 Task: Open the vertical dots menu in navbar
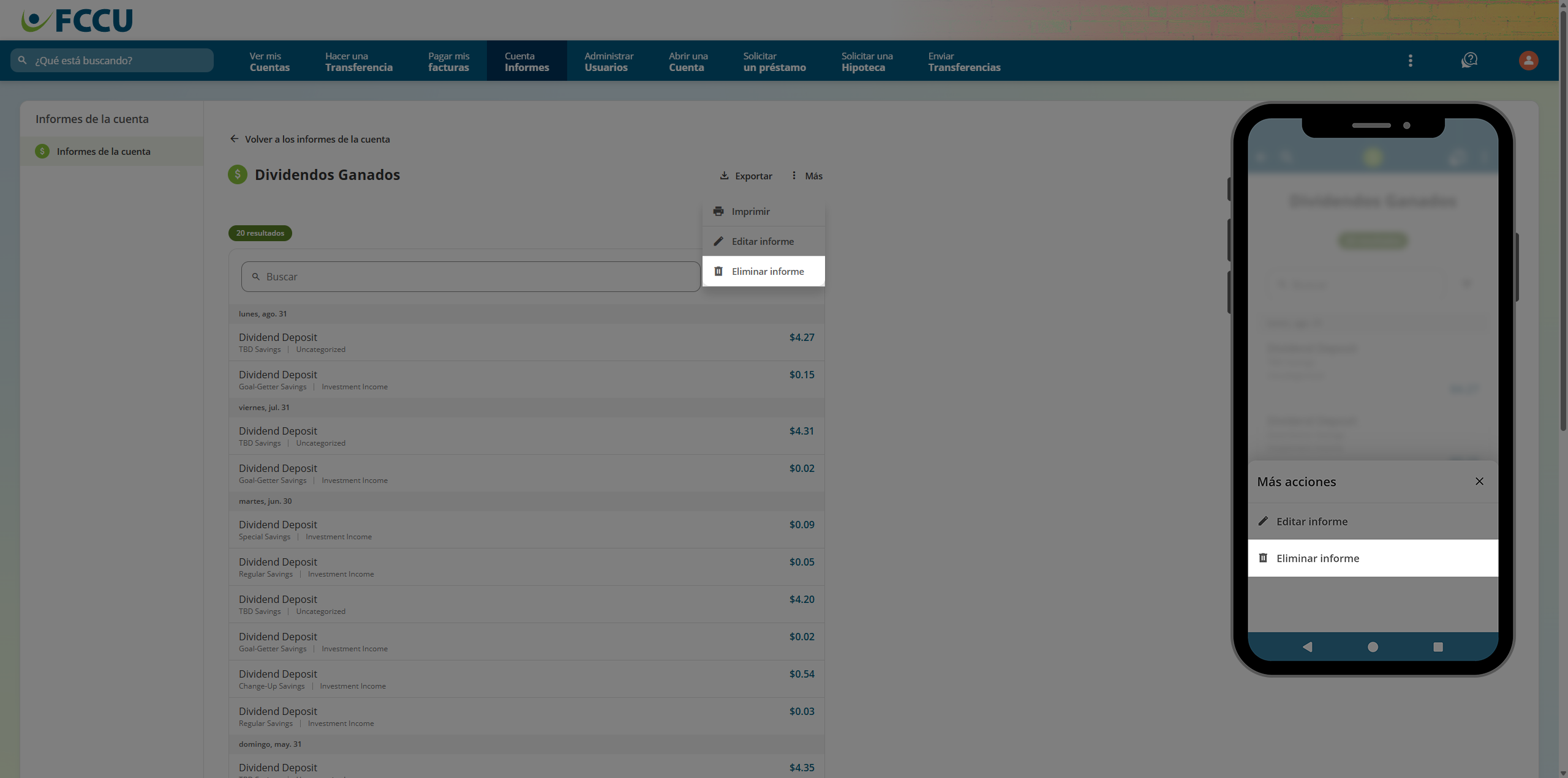pyautogui.click(x=1411, y=60)
